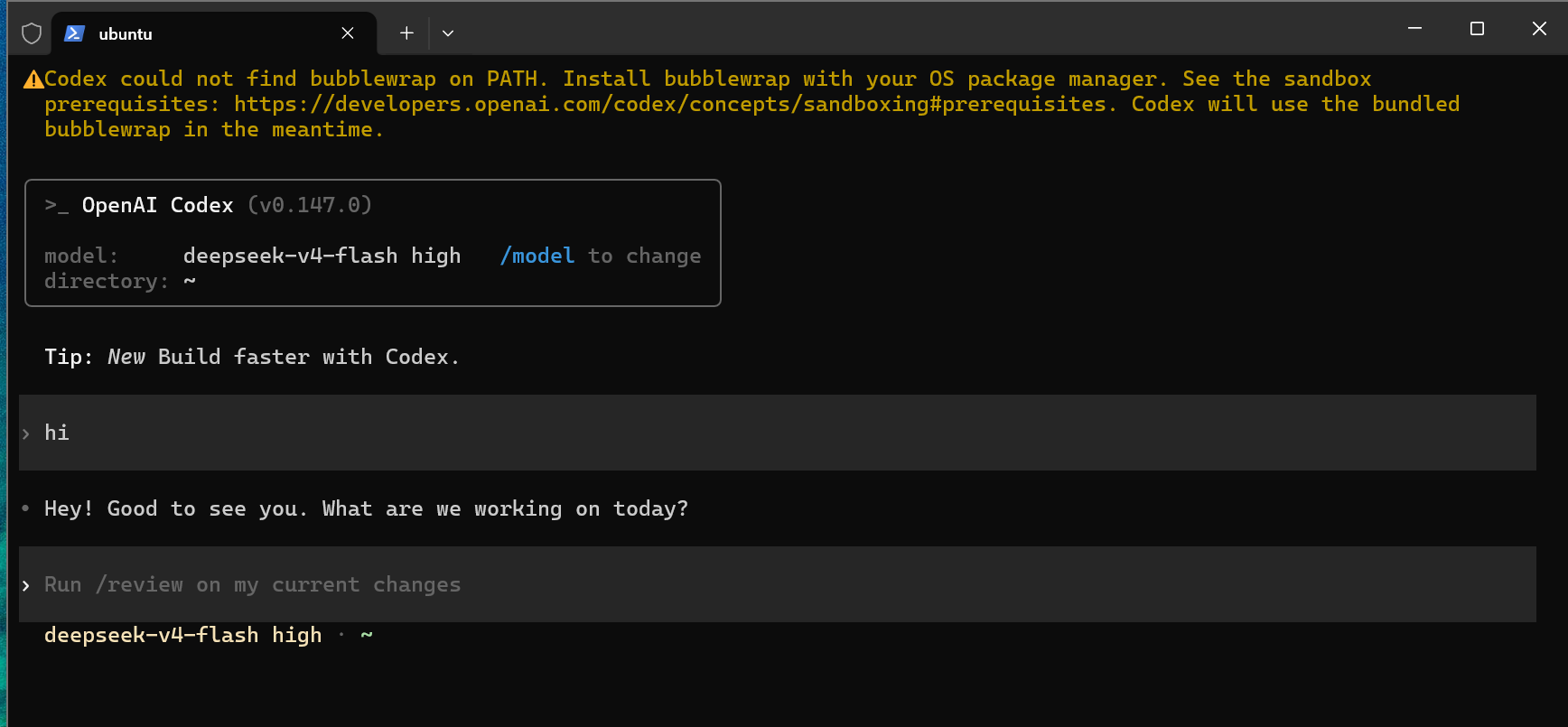Click the 'model:' label in the info box
Screen dimensions: 1568x727
(81, 256)
